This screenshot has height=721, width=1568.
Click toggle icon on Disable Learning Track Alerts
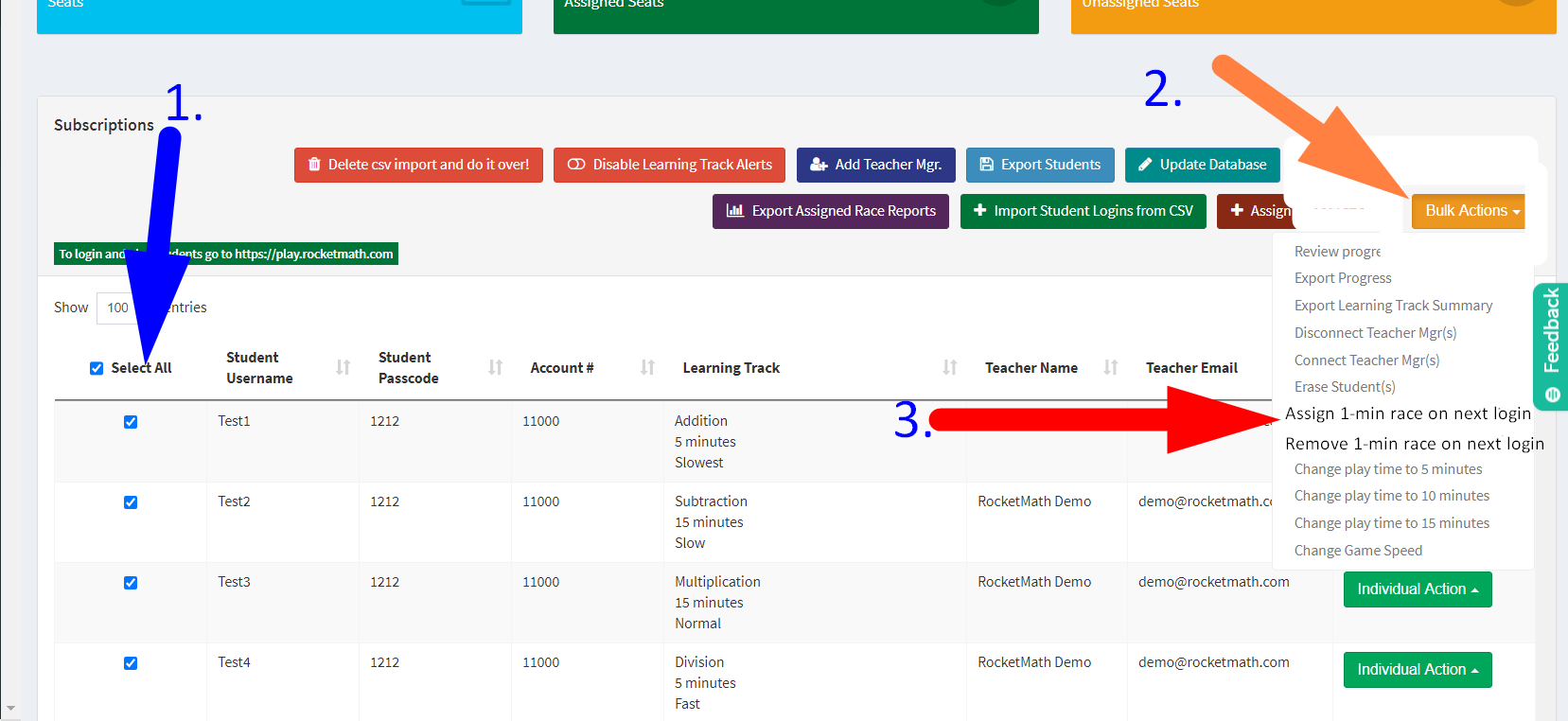(x=575, y=165)
